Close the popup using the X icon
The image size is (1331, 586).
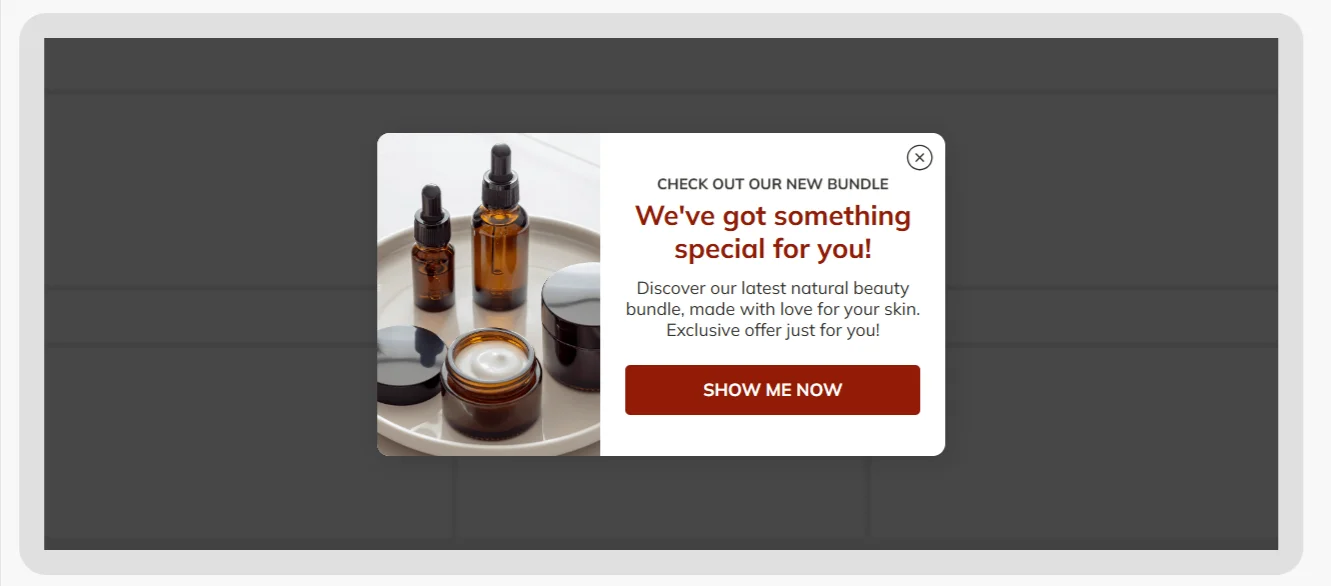tap(919, 157)
